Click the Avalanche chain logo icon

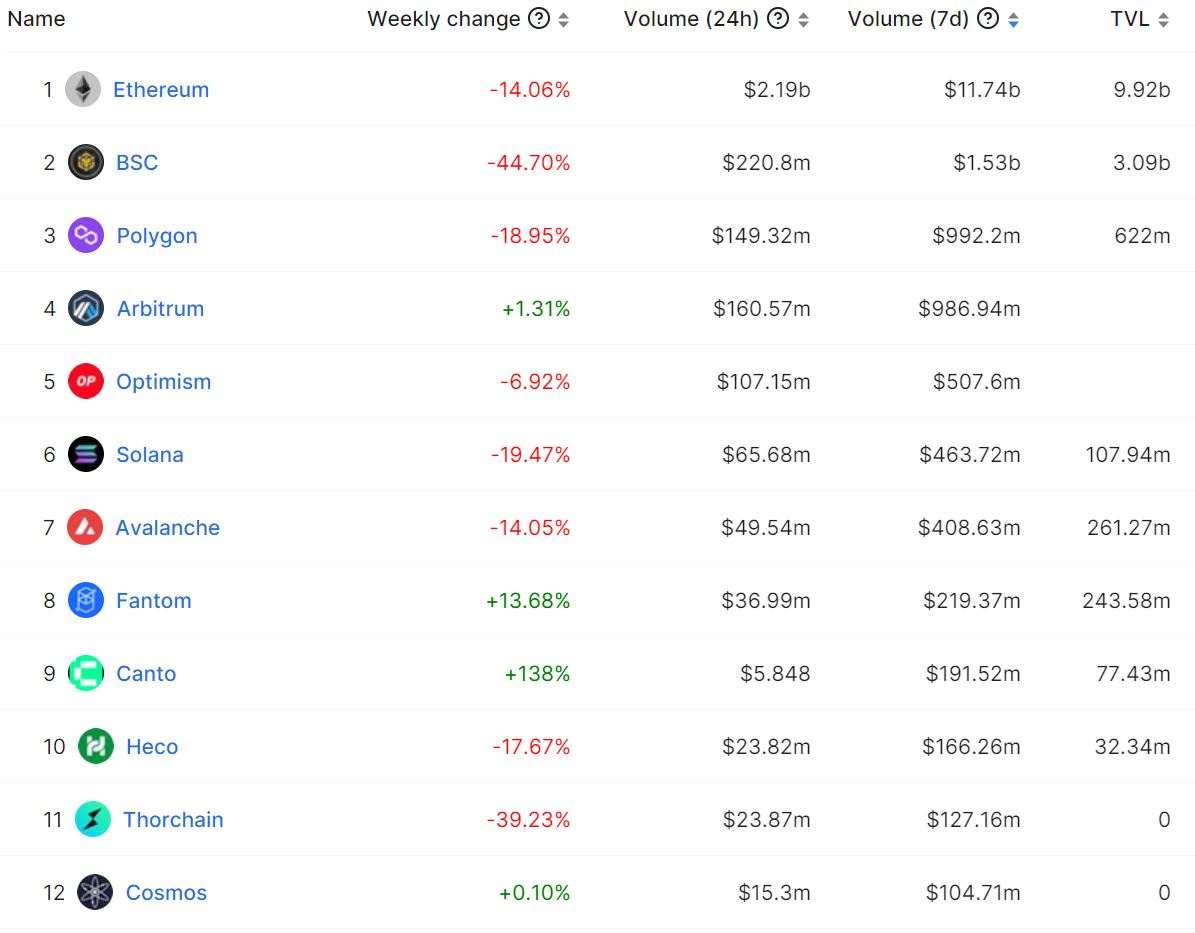85,528
